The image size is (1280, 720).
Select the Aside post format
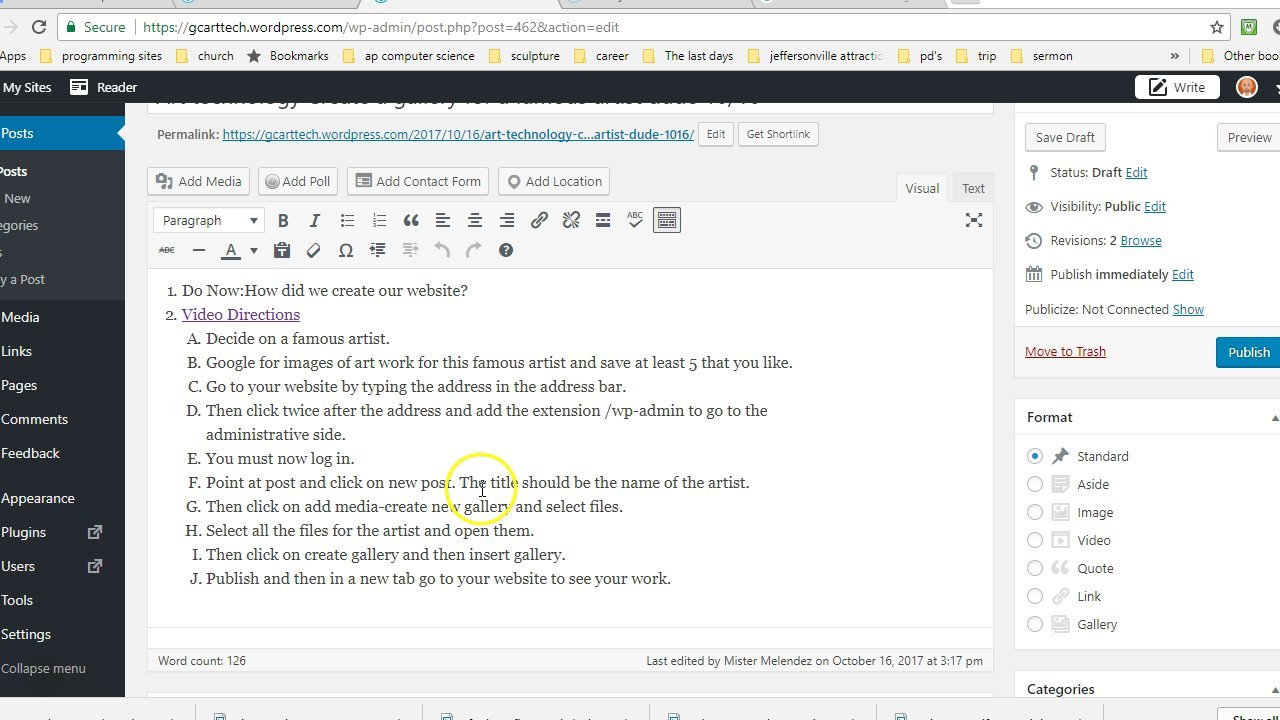click(x=1035, y=484)
